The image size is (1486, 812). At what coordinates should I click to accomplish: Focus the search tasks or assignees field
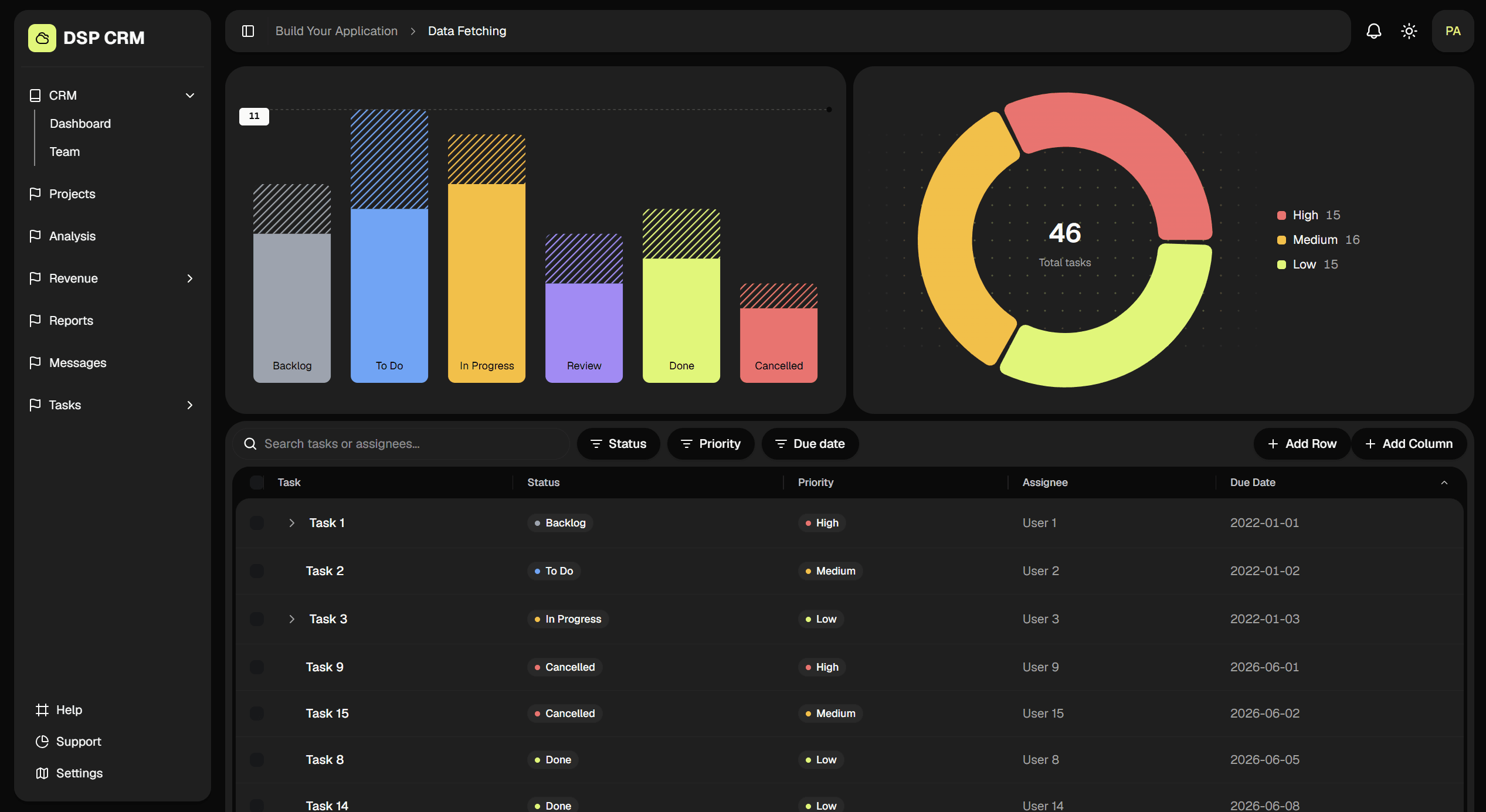click(401, 444)
